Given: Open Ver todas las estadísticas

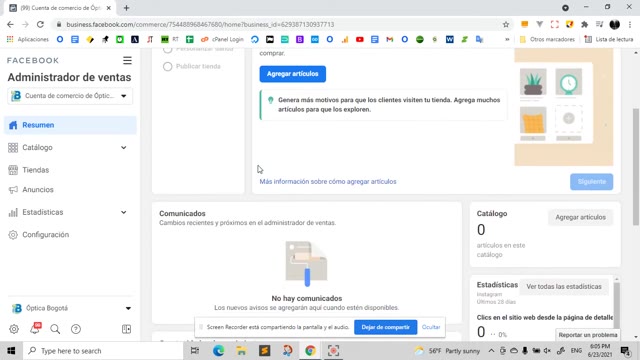Looking at the screenshot, I should point(564,287).
